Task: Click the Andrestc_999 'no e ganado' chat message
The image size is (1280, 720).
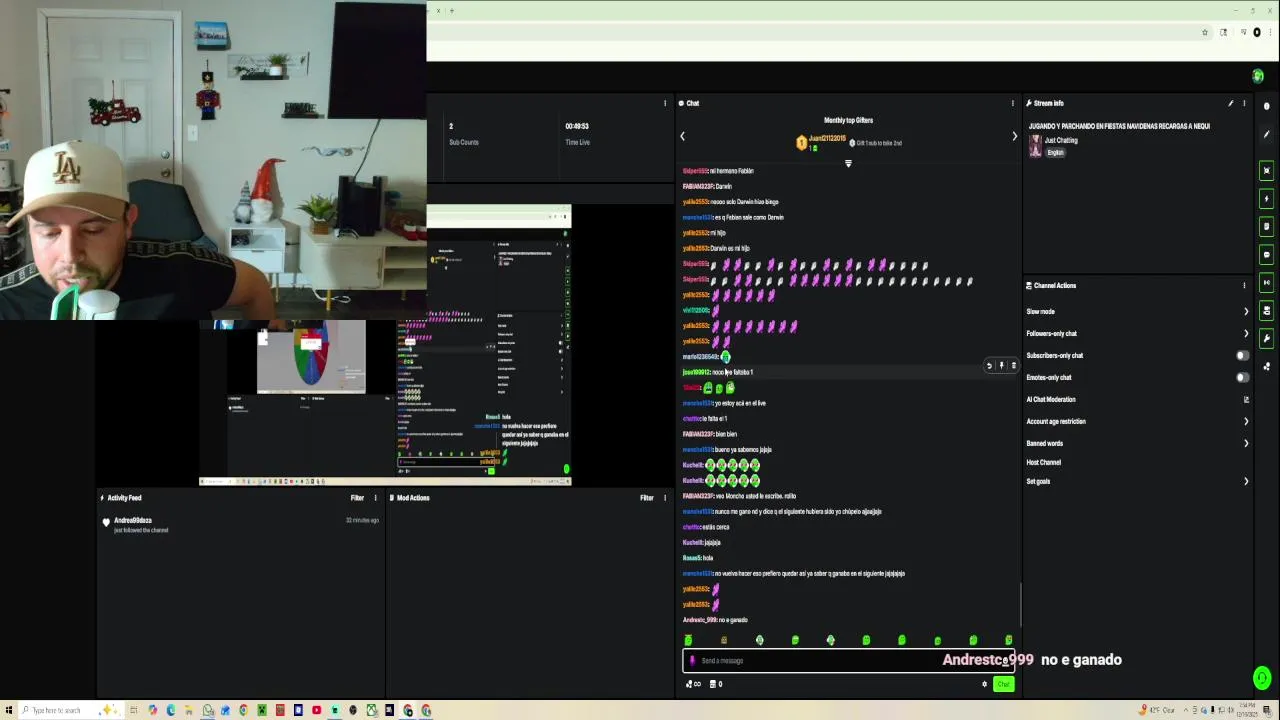Action: [715, 620]
